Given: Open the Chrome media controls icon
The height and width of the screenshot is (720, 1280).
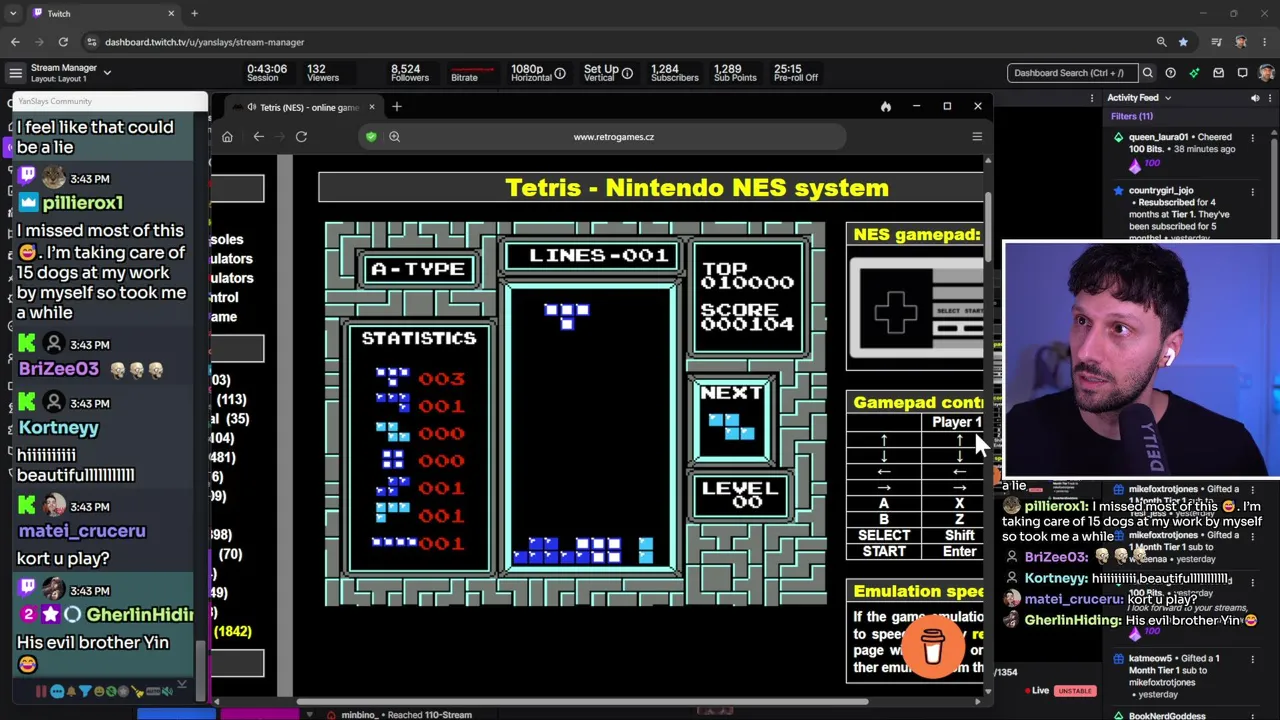Looking at the screenshot, I should pos(1216,42).
